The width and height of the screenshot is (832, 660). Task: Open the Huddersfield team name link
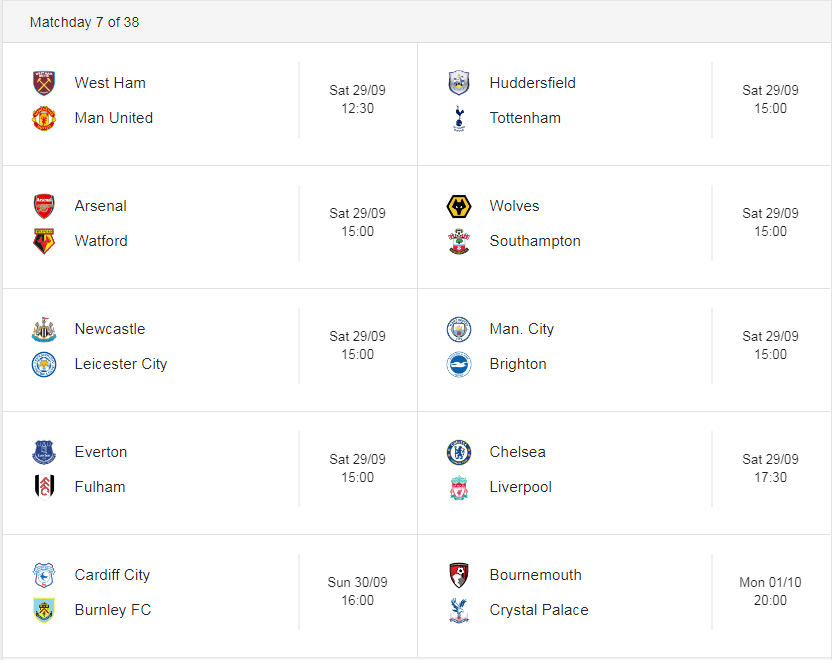coord(532,83)
